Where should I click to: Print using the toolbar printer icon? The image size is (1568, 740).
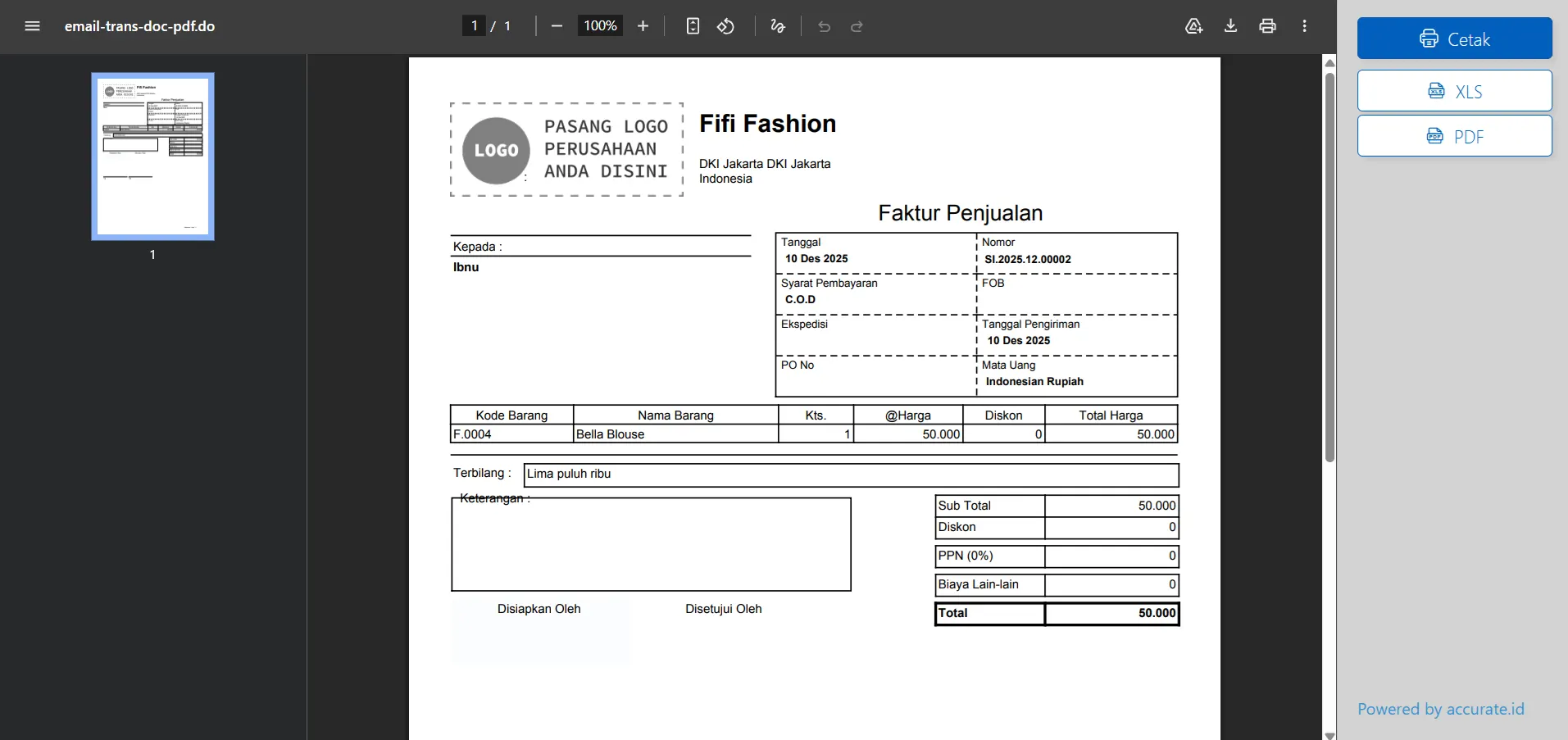coord(1267,26)
